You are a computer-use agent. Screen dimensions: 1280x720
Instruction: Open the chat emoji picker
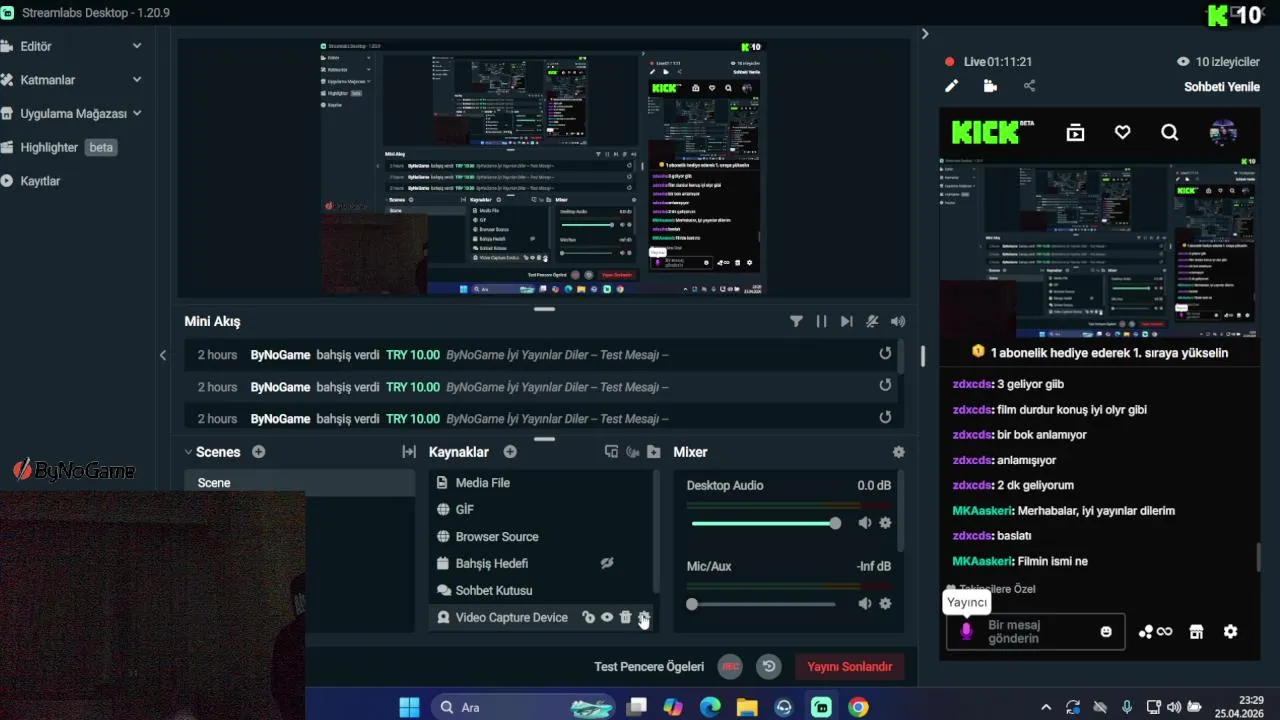coord(1106,632)
